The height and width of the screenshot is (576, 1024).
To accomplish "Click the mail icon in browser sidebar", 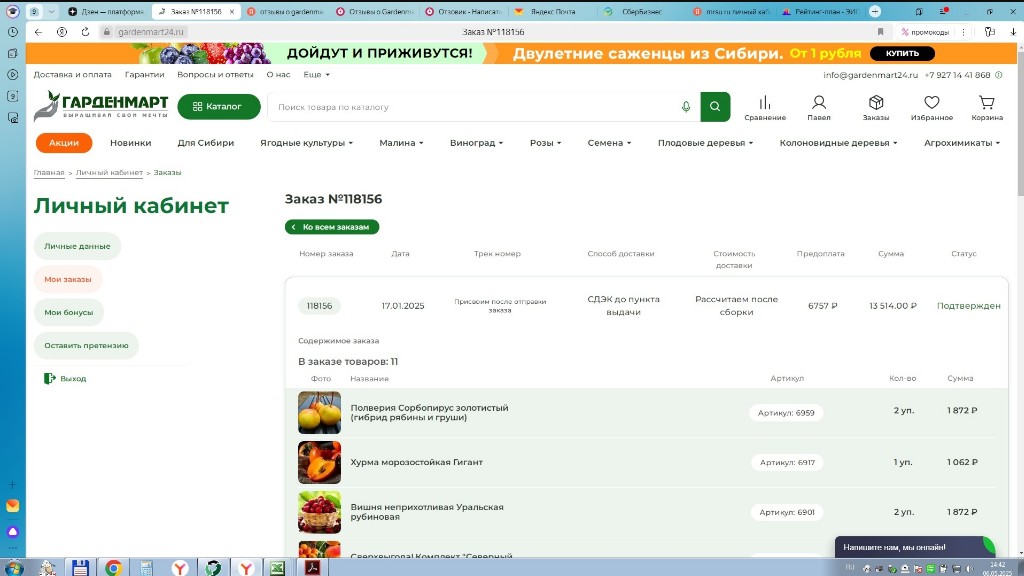I will [x=12, y=505].
